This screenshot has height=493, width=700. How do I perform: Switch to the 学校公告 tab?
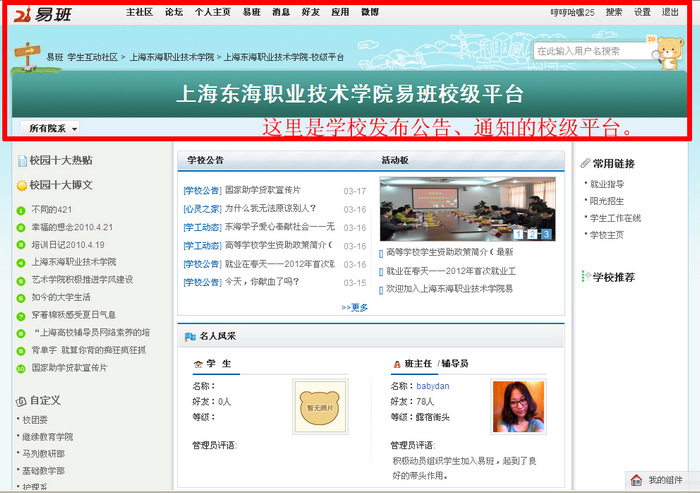(205, 160)
